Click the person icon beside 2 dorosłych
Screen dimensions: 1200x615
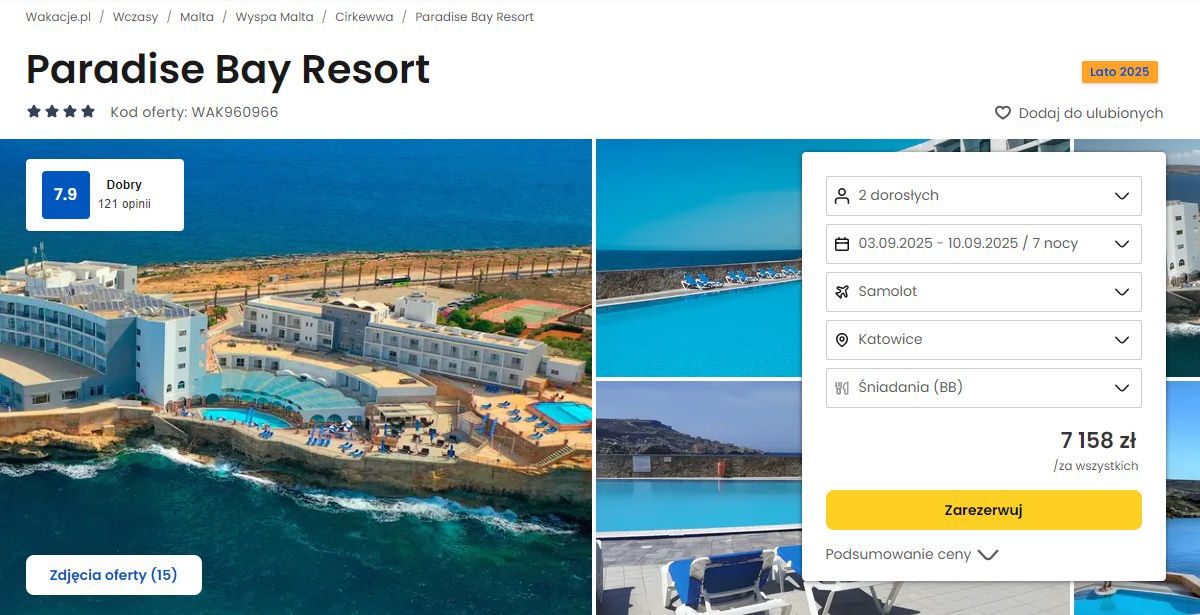[842, 196]
